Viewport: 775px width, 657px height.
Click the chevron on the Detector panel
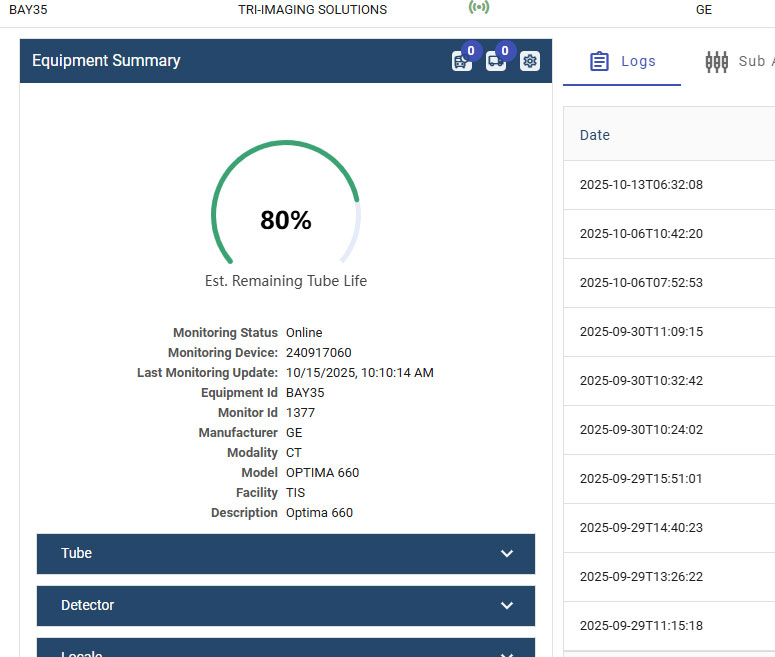[507, 606]
